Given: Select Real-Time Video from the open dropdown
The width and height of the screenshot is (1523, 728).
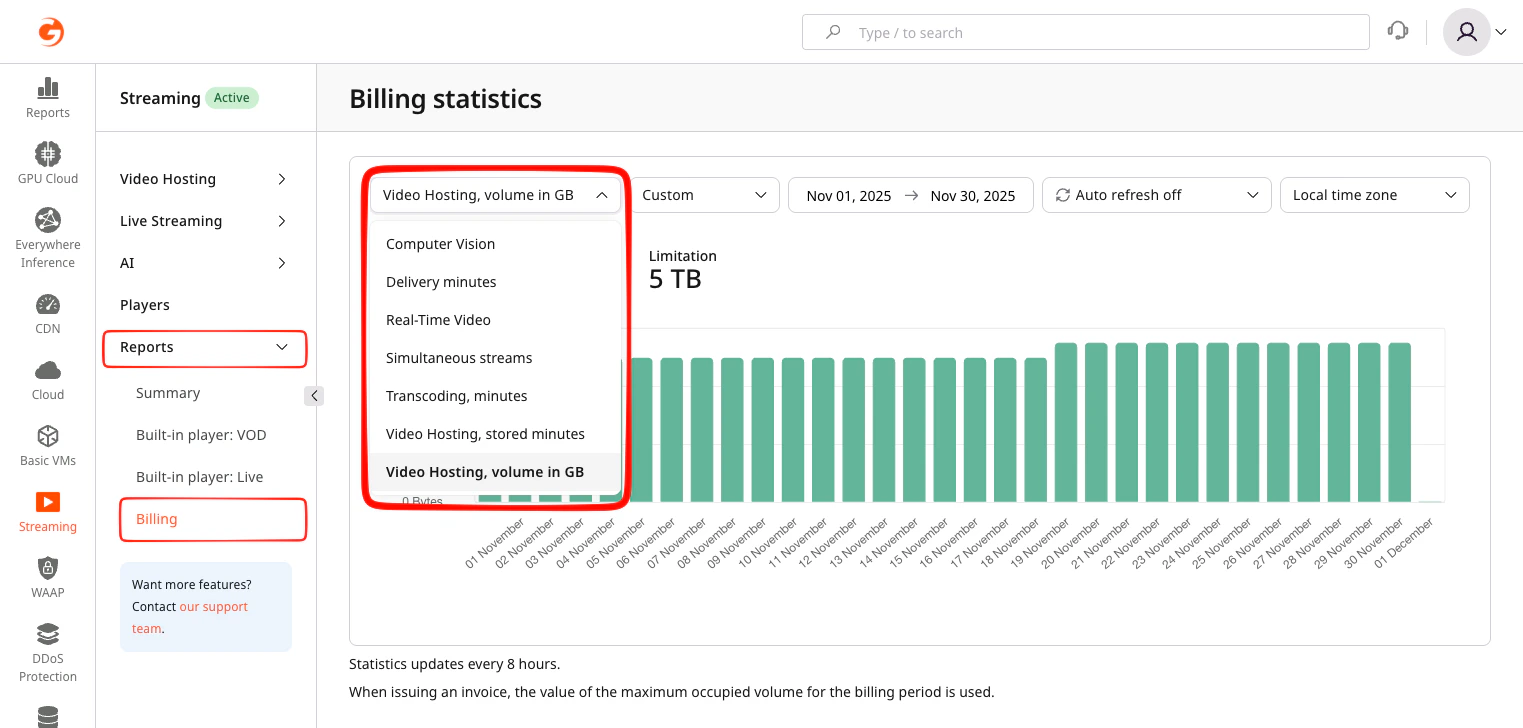Looking at the screenshot, I should (x=438, y=319).
